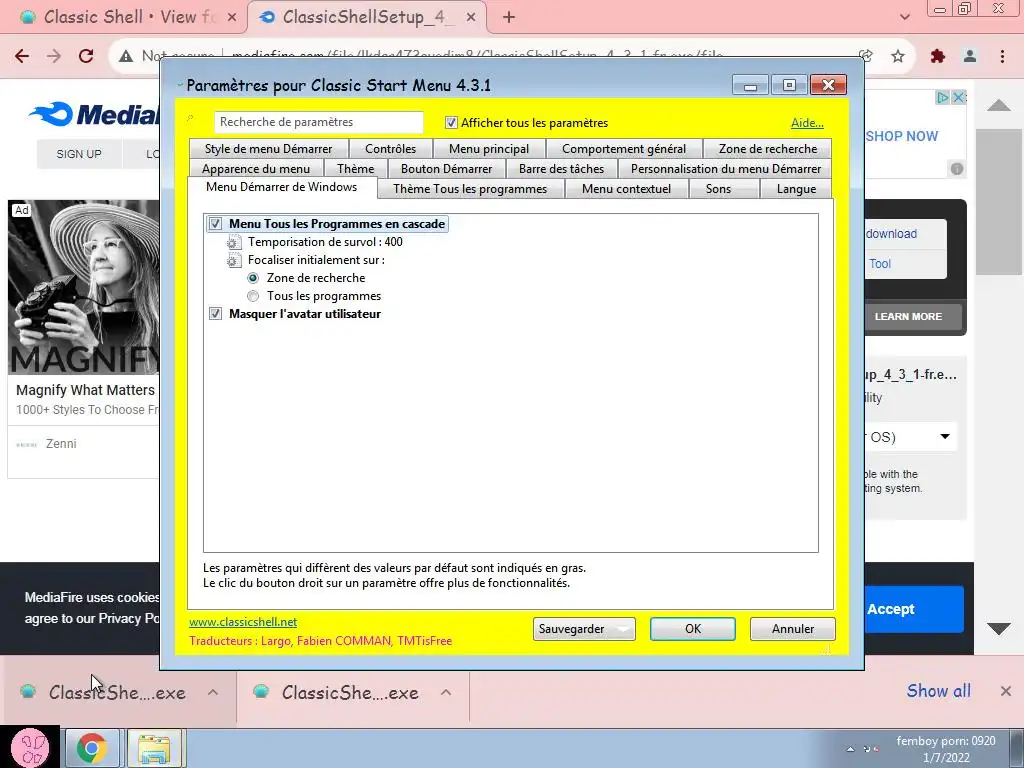Image resolution: width=1024 pixels, height=768 pixels.
Task: Open Chrome from the taskbar
Action: point(91,748)
